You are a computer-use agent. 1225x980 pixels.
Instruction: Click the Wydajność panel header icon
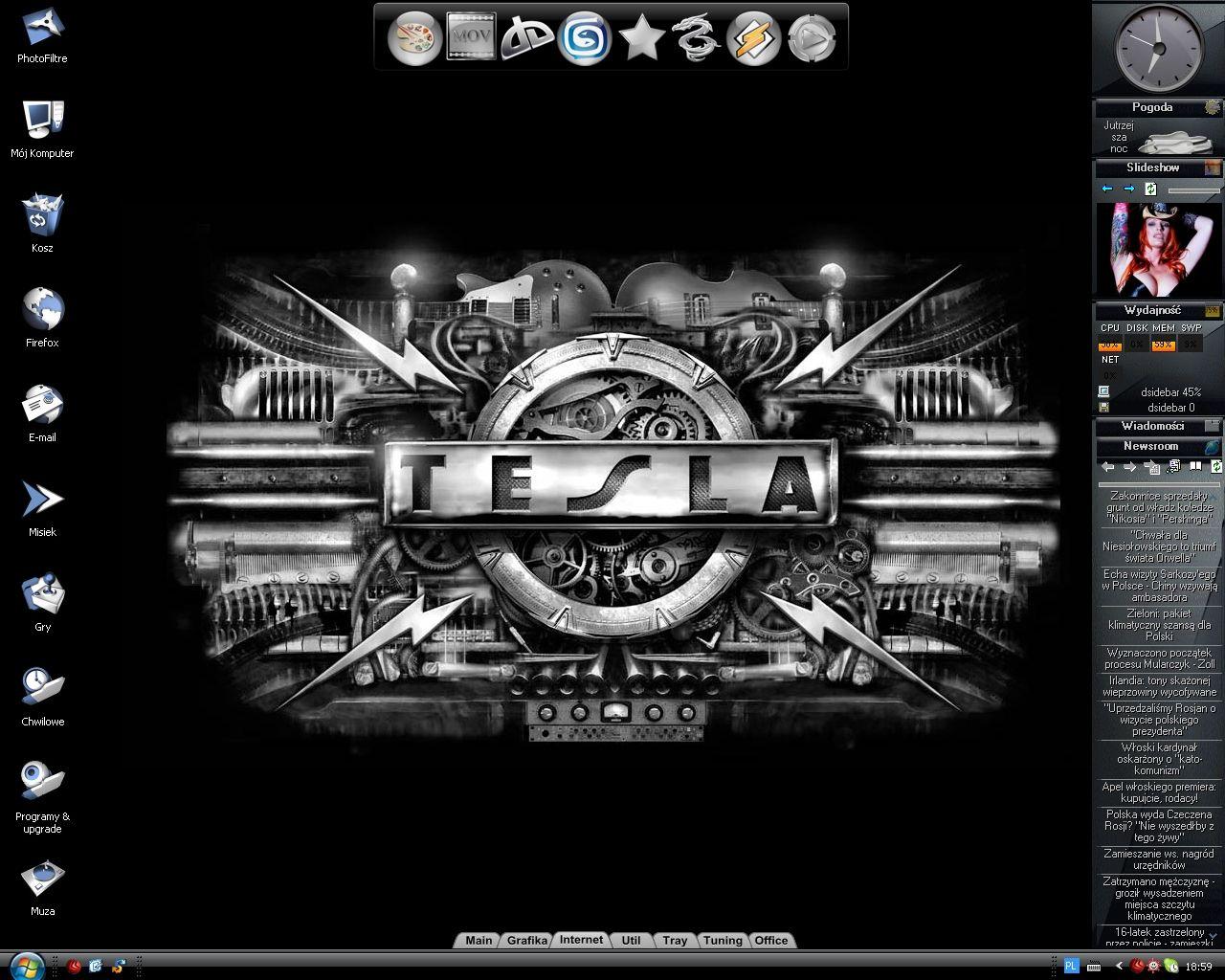(1213, 311)
